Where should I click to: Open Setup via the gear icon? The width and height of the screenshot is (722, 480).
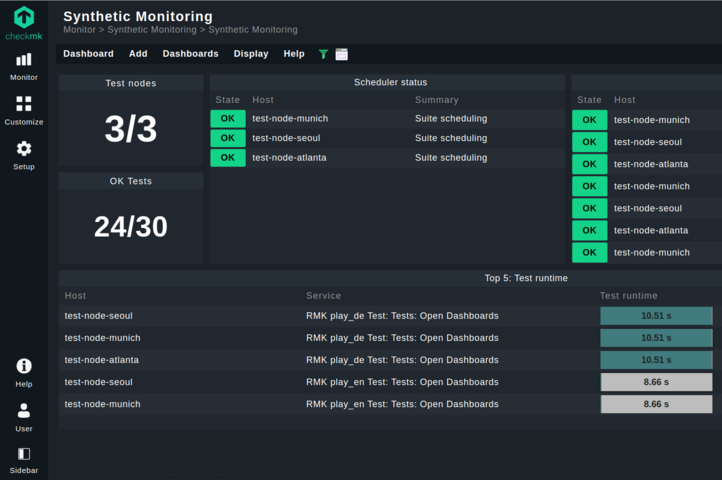(x=24, y=150)
